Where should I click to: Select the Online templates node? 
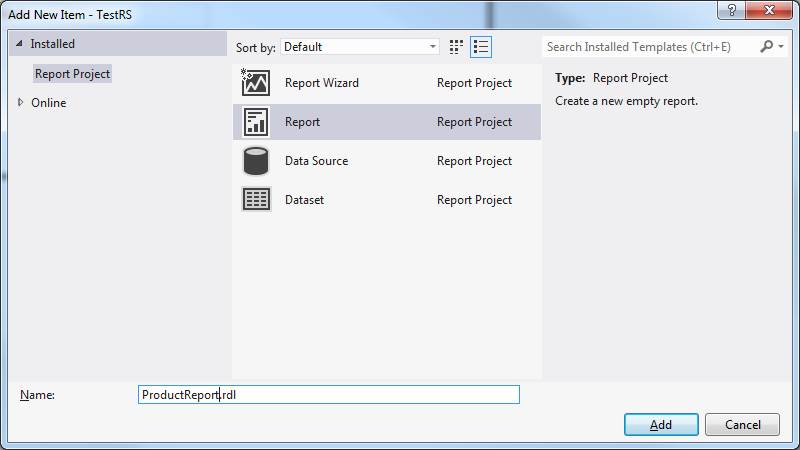click(x=49, y=103)
